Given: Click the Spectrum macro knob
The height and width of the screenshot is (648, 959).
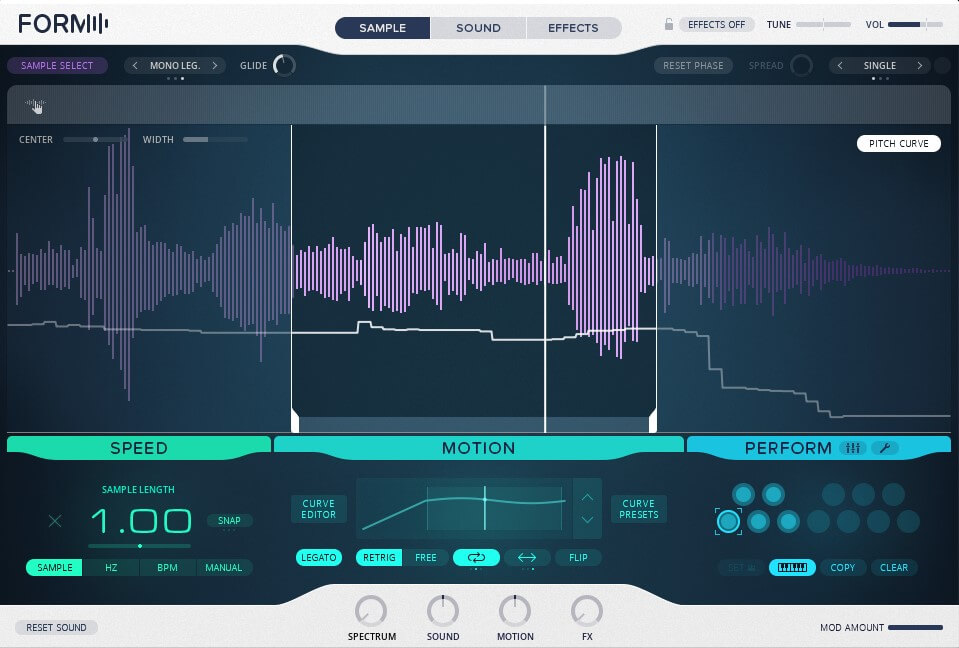Looking at the screenshot, I should pyautogui.click(x=371, y=610).
